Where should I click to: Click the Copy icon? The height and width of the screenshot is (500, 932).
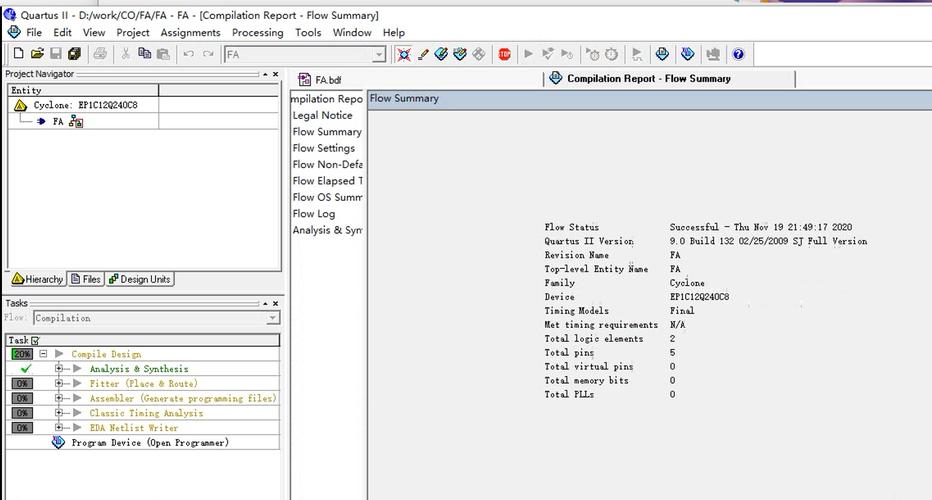(x=144, y=54)
